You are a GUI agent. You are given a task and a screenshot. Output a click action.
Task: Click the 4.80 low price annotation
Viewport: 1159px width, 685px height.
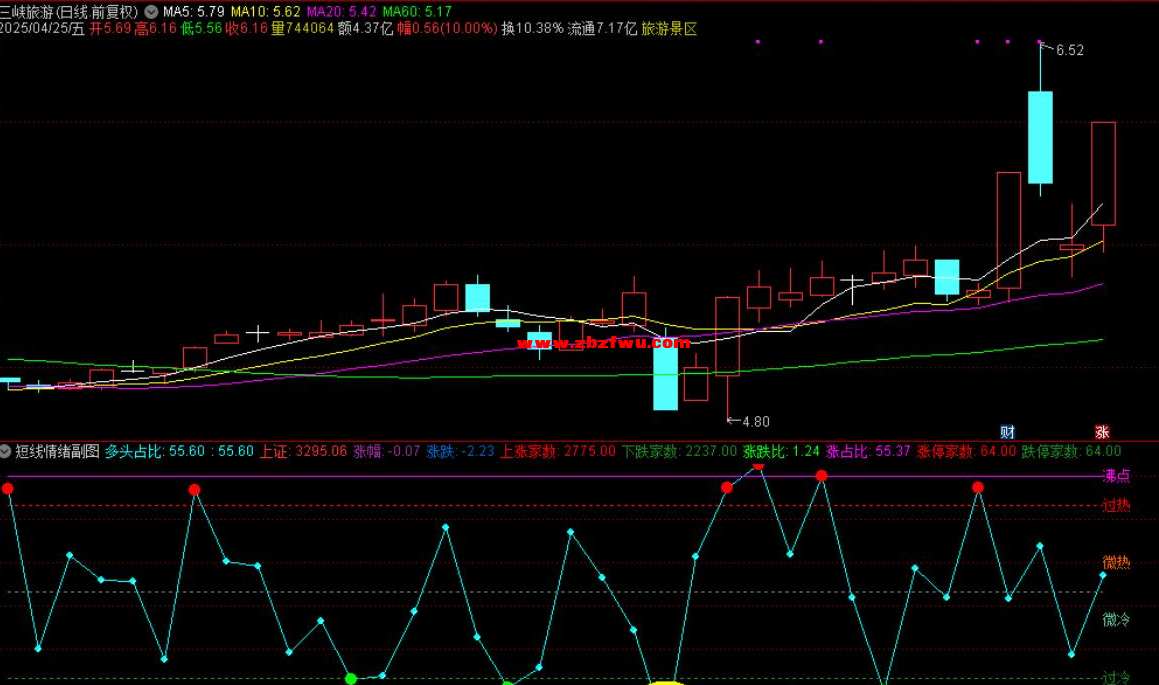coord(755,422)
